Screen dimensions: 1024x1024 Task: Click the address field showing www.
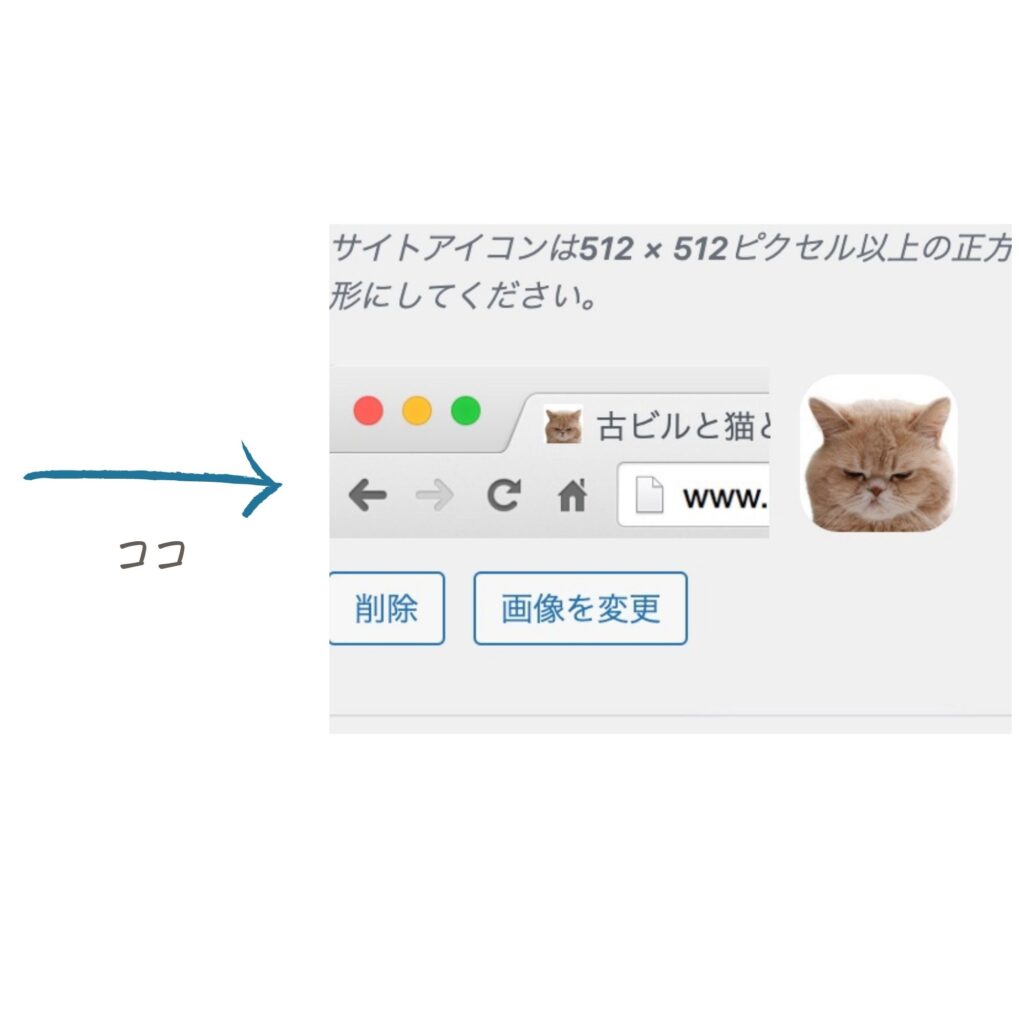coord(694,494)
